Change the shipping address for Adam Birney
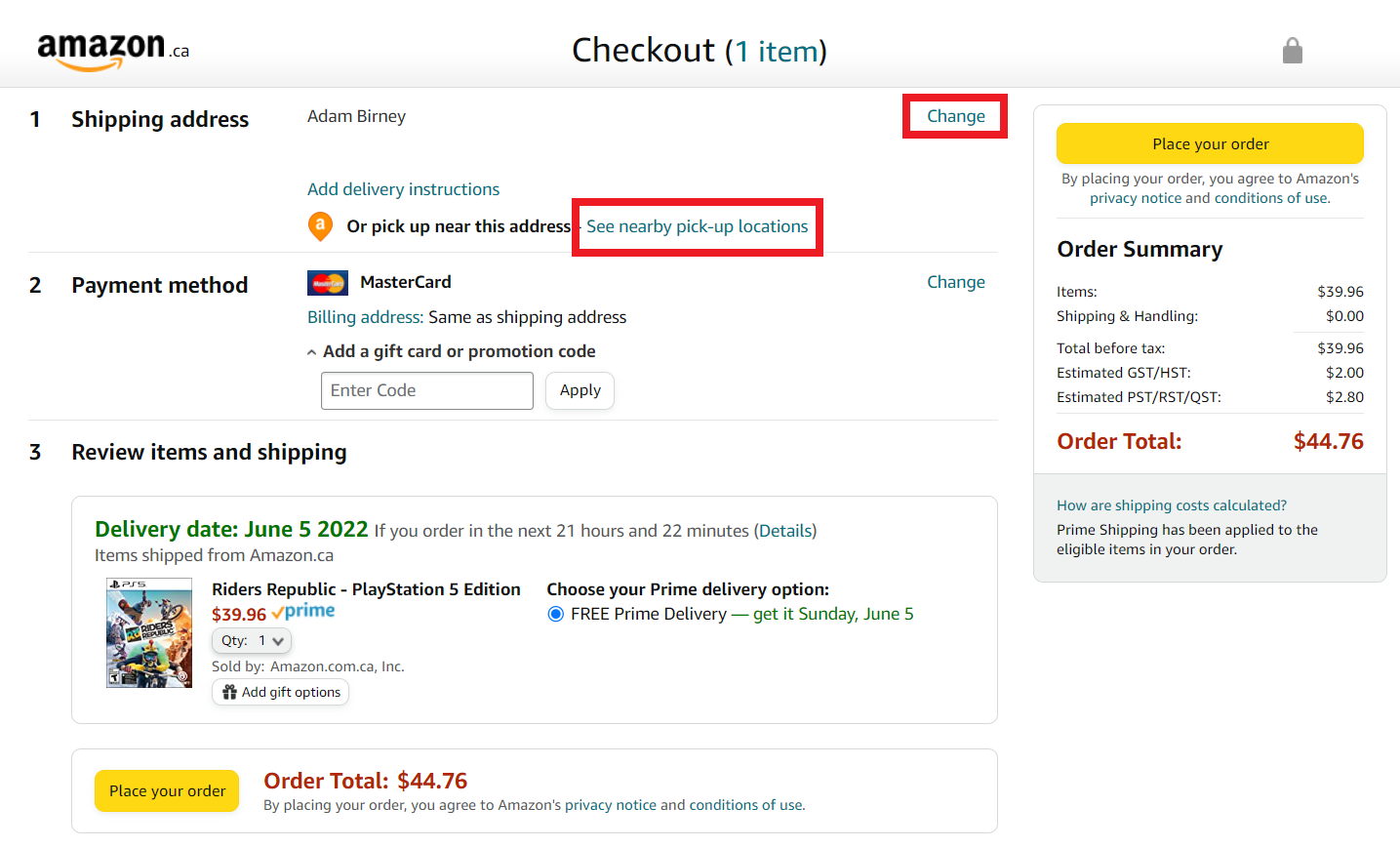Viewport: 1400px width, 847px height. pos(955,115)
